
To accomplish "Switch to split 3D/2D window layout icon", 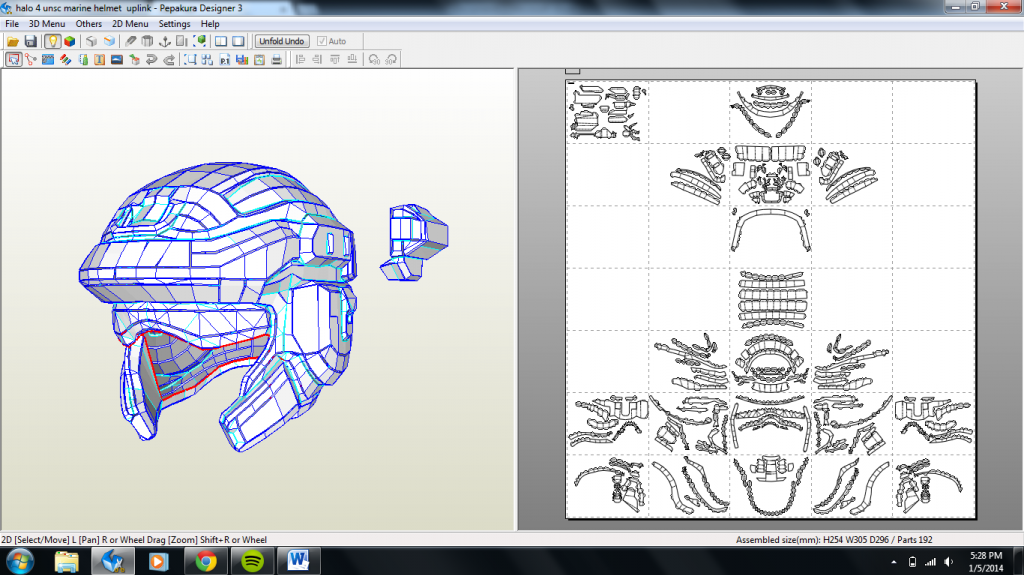I will [221, 41].
